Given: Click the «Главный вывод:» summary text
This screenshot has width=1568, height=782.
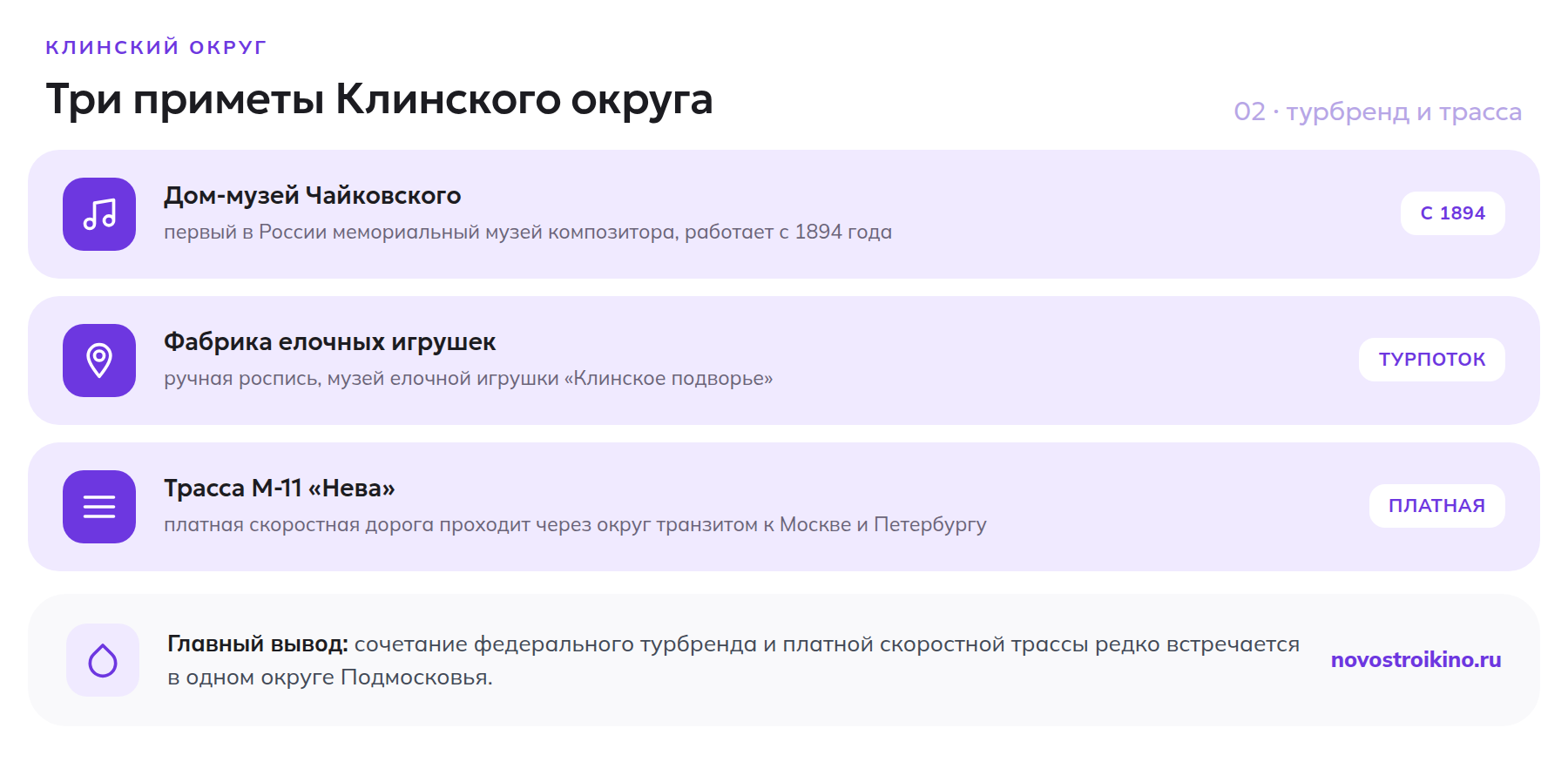Looking at the screenshot, I should point(733,661).
